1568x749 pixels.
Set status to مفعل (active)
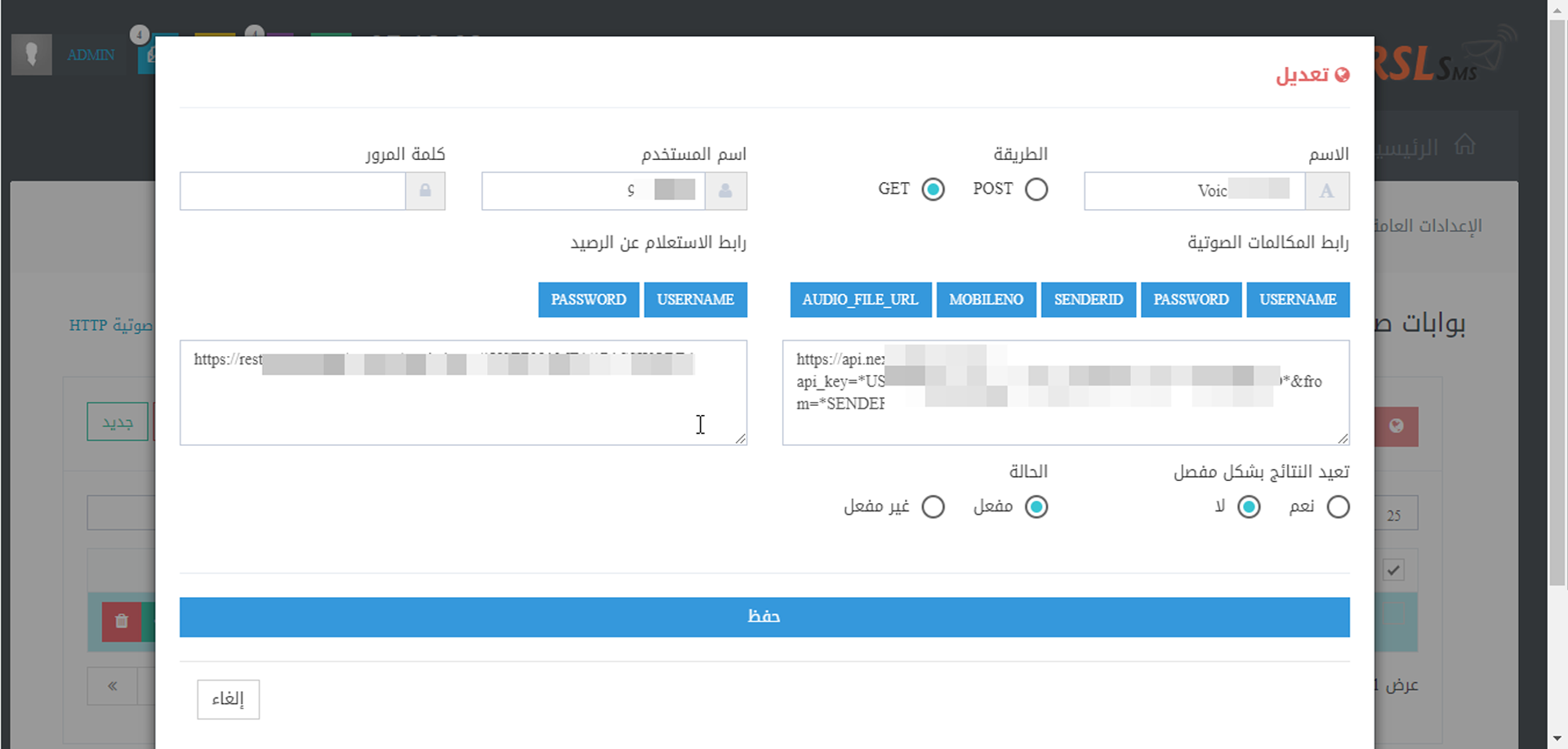coord(1036,507)
